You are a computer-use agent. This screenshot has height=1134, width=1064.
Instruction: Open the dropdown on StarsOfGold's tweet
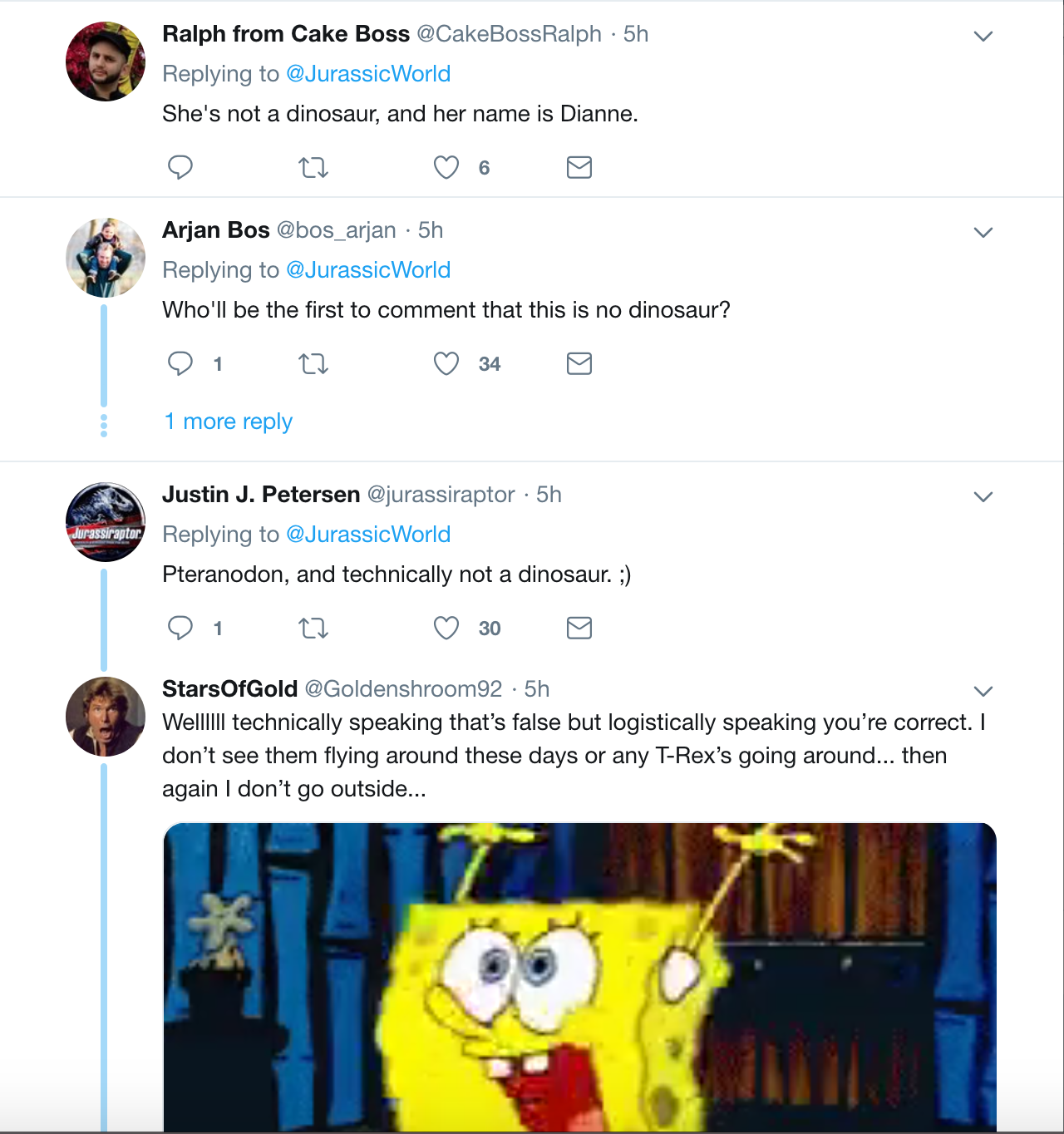click(x=983, y=691)
